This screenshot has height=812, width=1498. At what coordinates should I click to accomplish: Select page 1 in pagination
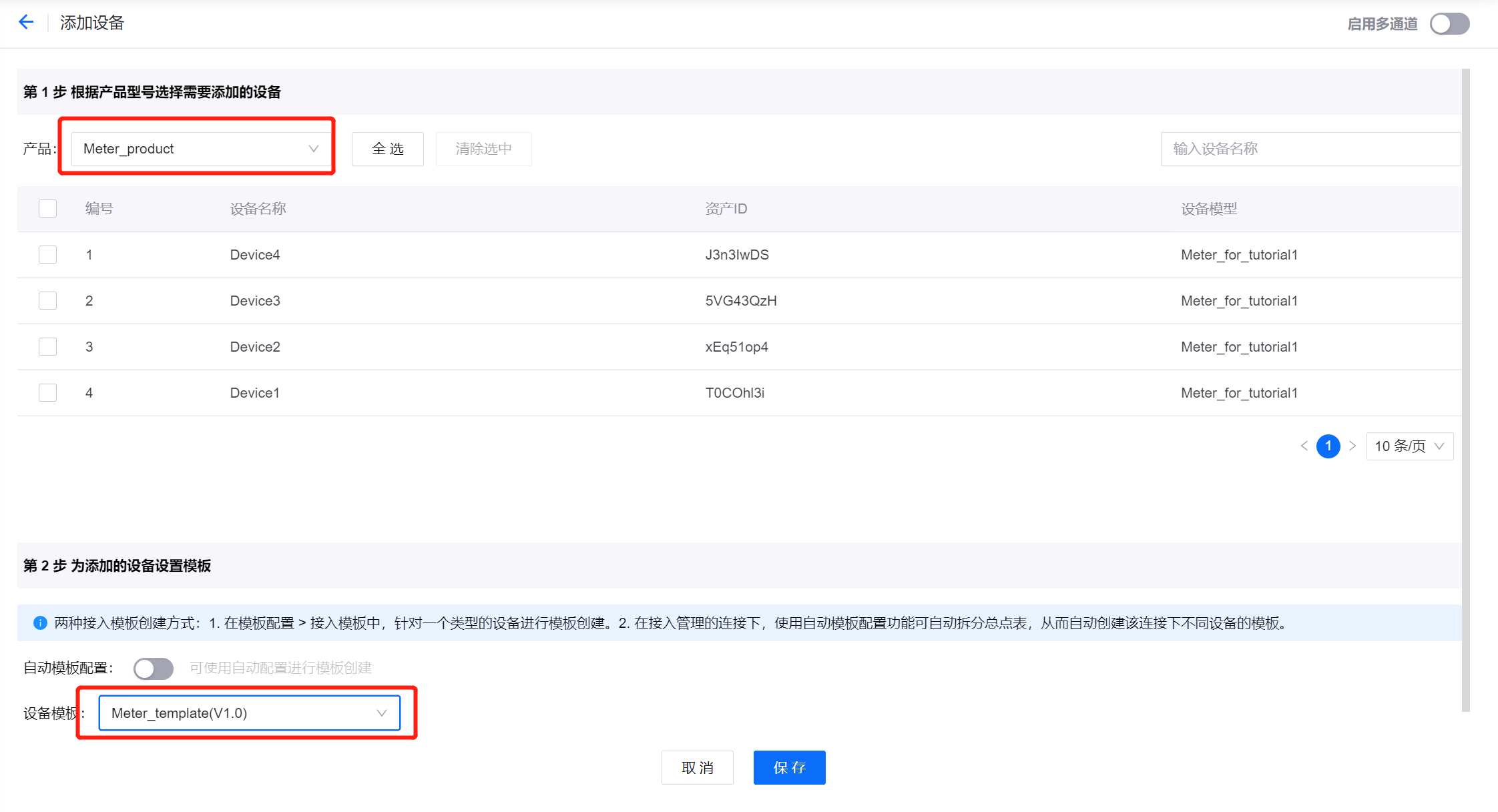click(1328, 446)
